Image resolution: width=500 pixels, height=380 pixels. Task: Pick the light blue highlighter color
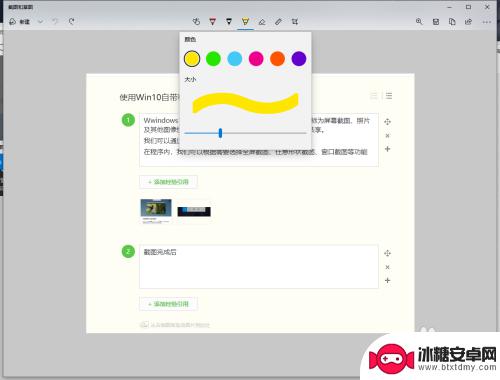pyautogui.click(x=235, y=59)
